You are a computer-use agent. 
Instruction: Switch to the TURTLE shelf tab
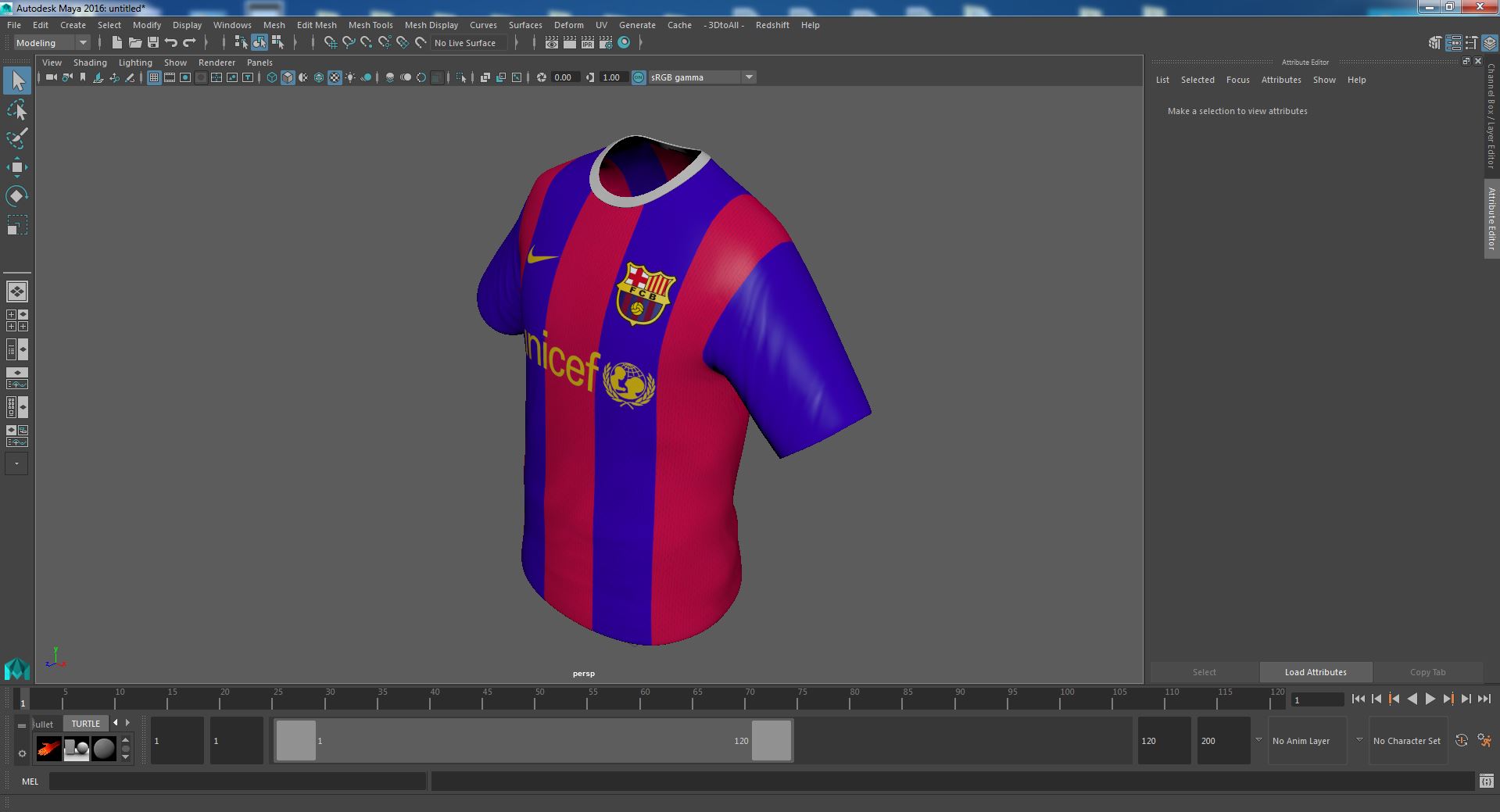click(86, 724)
